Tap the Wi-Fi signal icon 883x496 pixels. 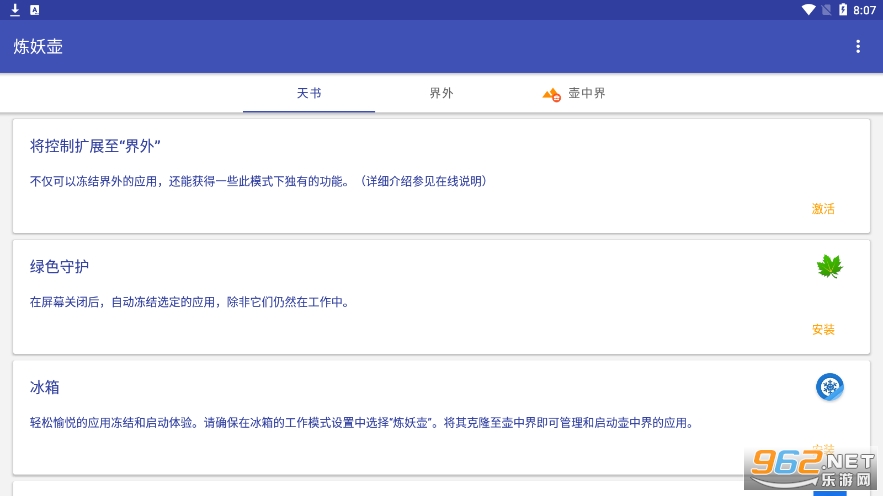click(808, 9)
